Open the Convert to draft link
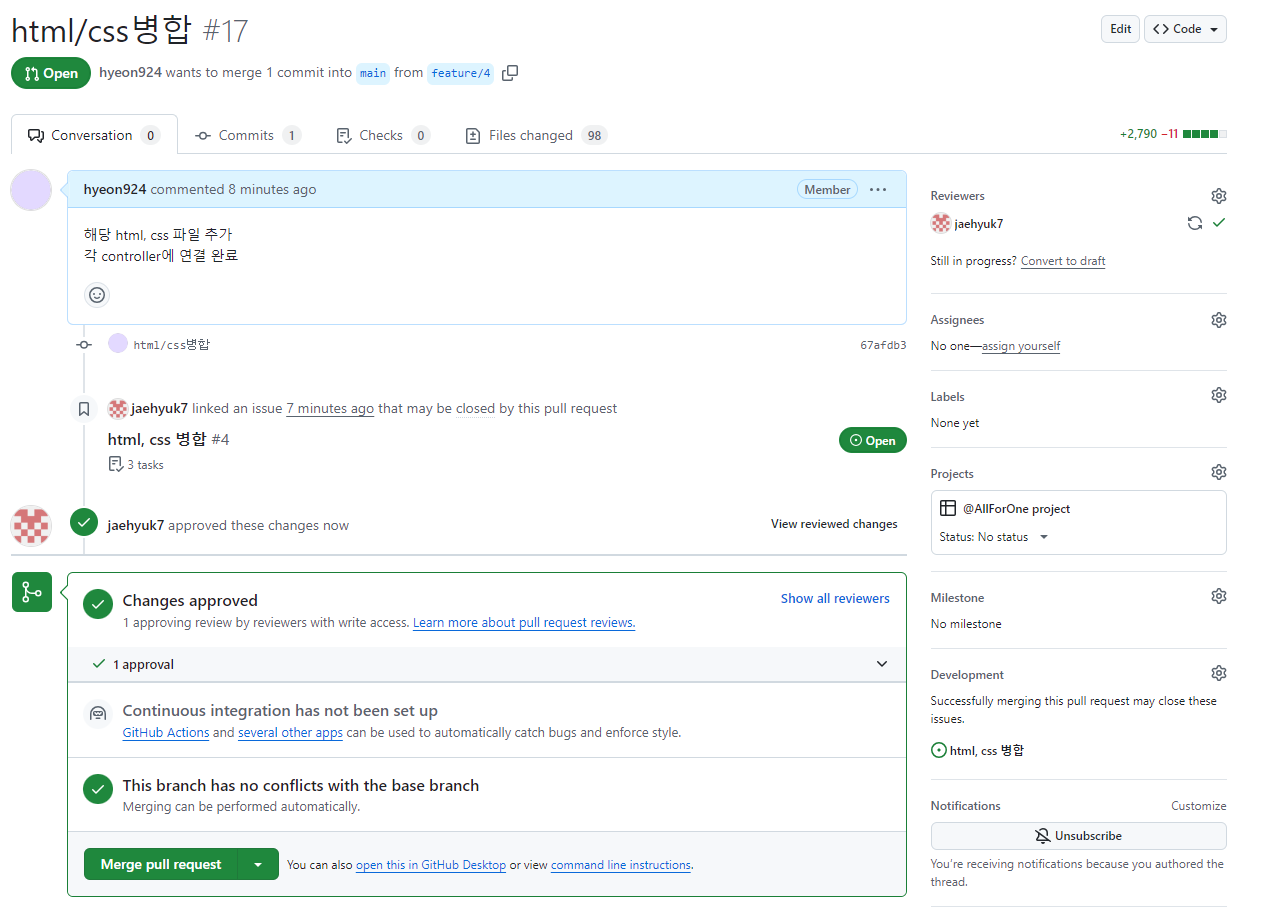Image resolution: width=1267 pixels, height=912 pixels. (1062, 260)
